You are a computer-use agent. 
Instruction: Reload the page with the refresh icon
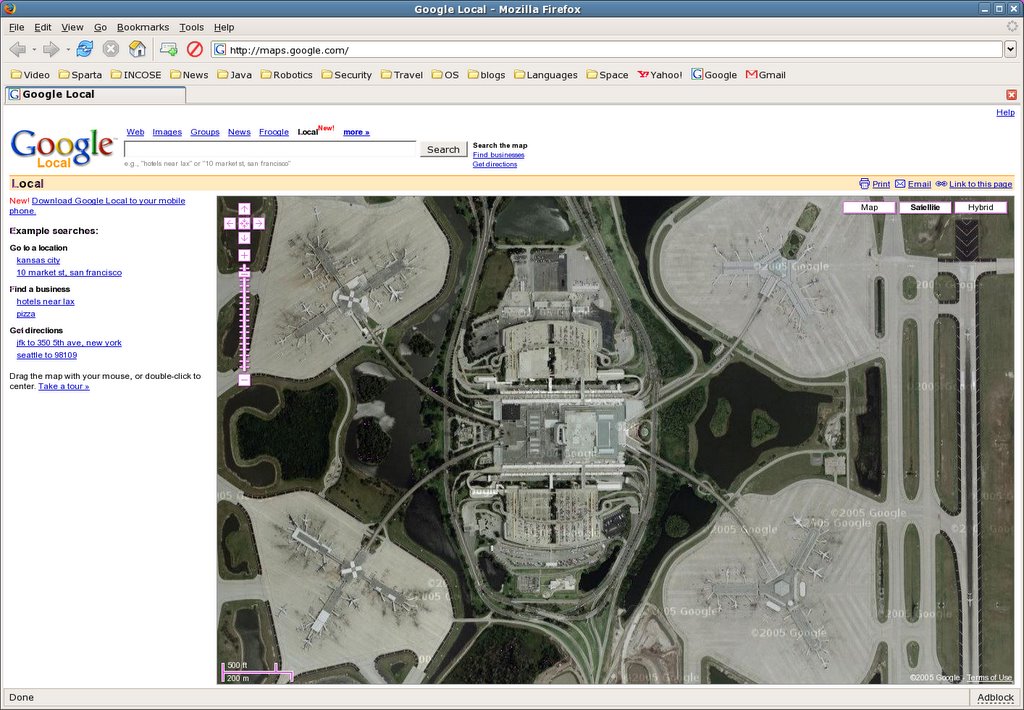point(85,49)
